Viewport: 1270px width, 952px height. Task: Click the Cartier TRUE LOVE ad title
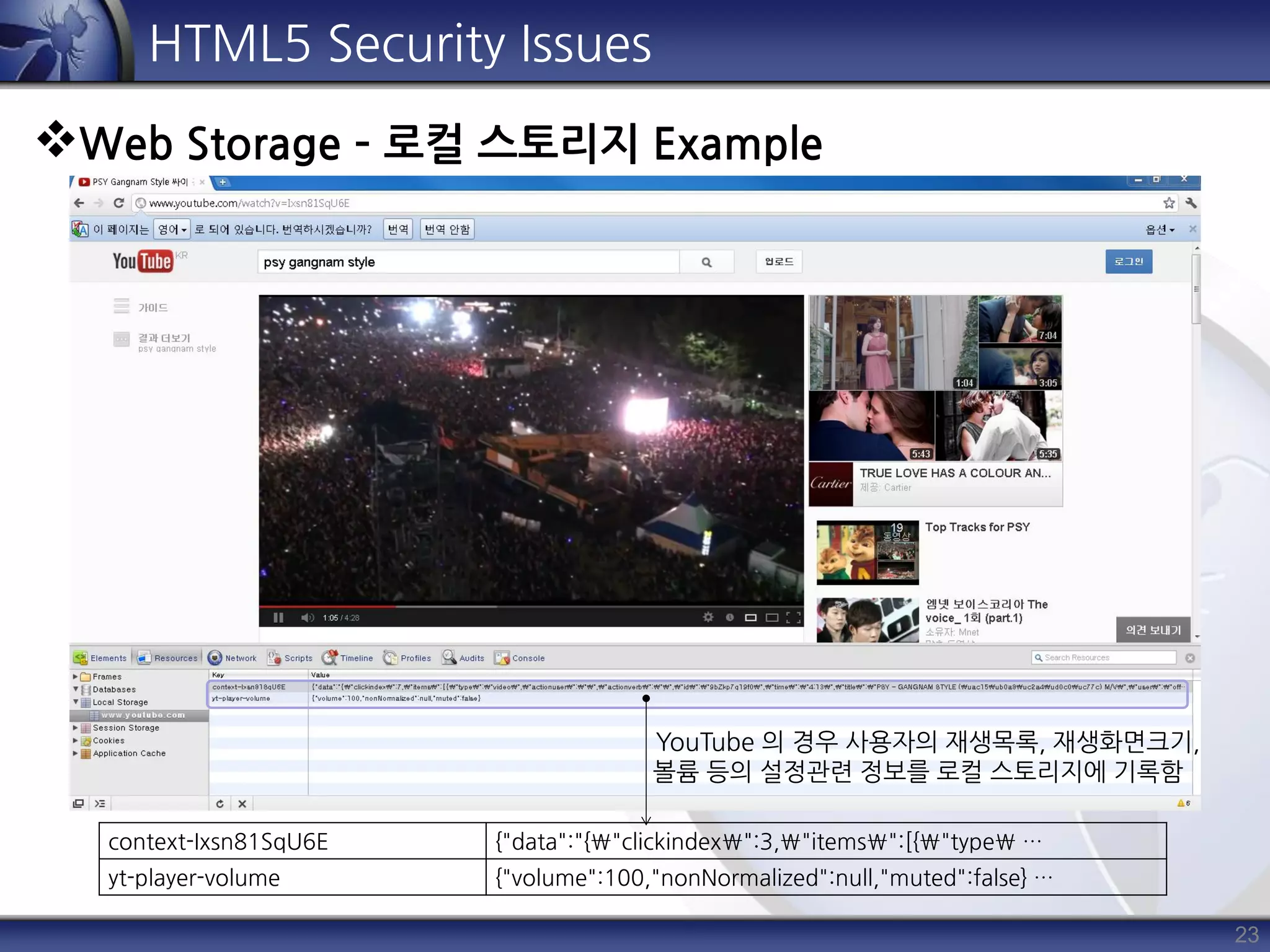click(x=955, y=473)
